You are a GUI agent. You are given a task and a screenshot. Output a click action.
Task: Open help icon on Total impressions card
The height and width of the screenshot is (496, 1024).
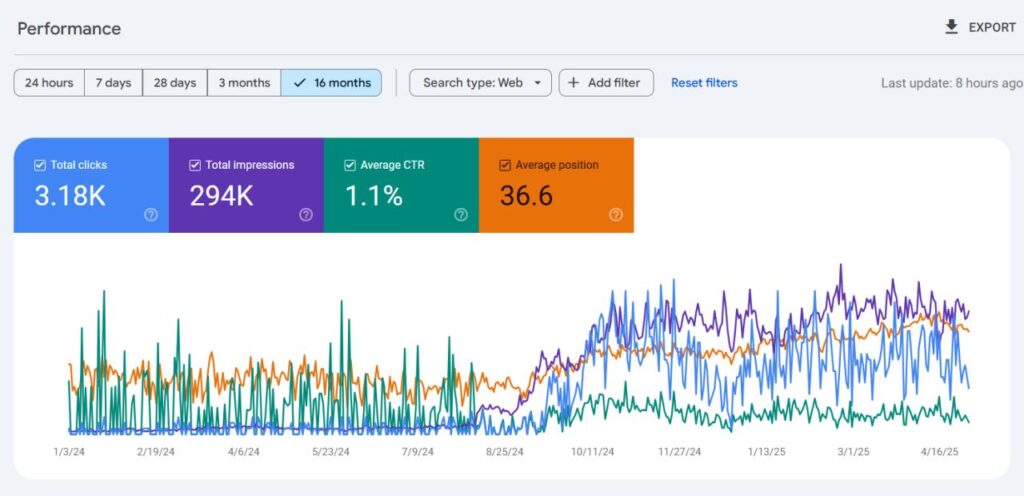coord(306,215)
